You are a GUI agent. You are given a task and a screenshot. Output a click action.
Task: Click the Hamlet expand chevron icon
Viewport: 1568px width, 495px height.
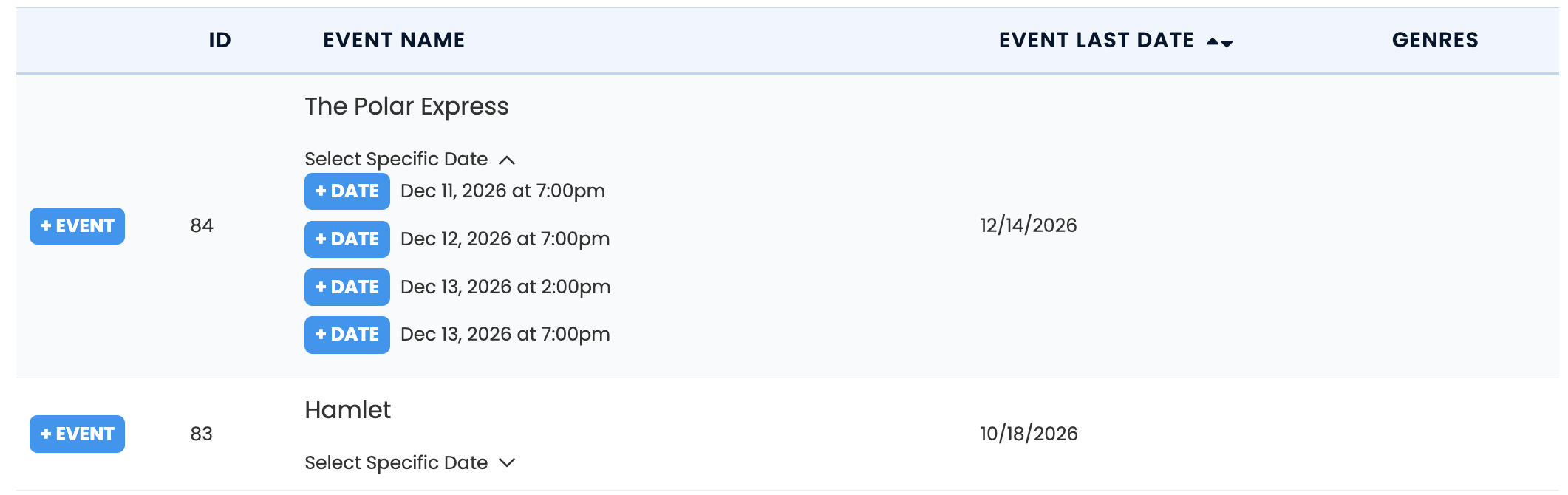[x=507, y=463]
